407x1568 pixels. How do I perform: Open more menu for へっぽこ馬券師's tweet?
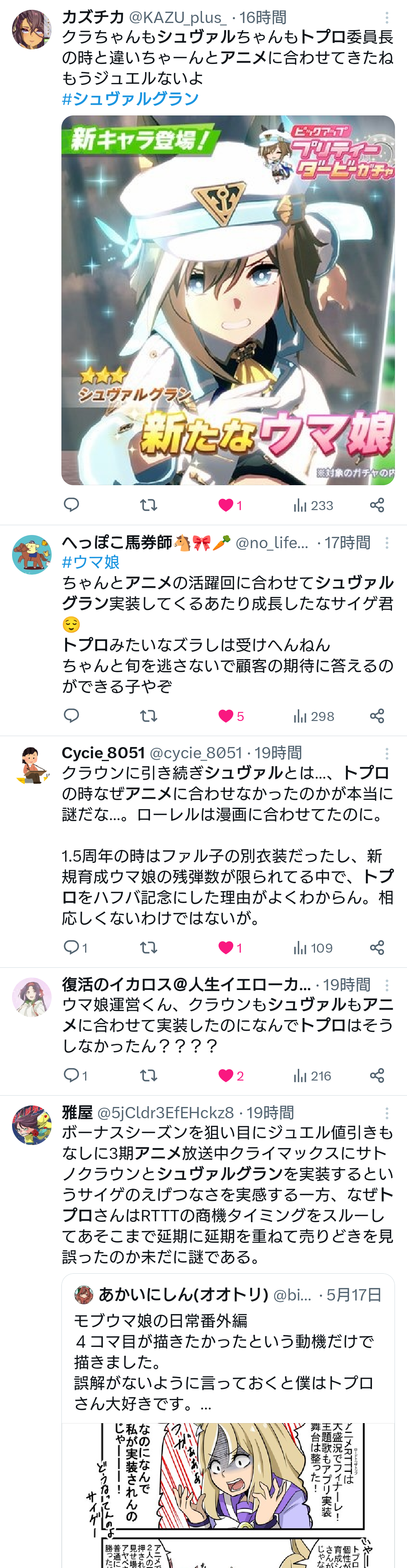click(386, 542)
